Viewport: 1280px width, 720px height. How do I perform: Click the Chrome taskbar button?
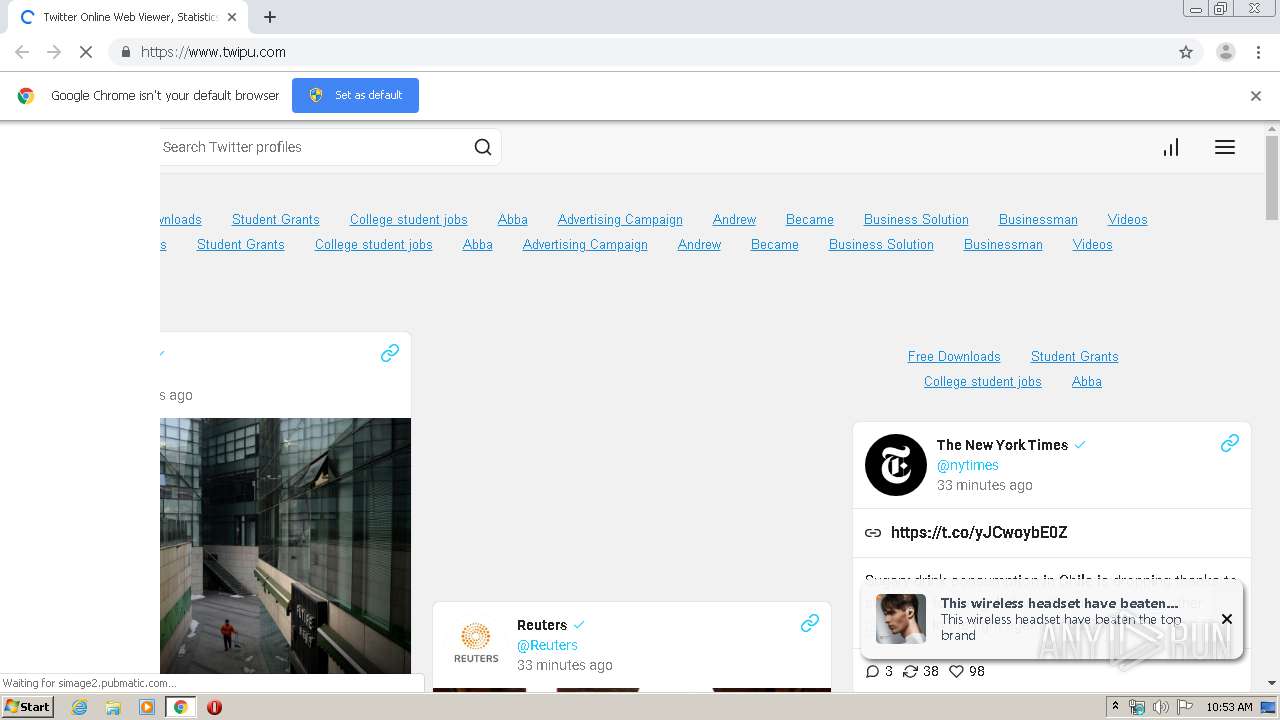(181, 707)
